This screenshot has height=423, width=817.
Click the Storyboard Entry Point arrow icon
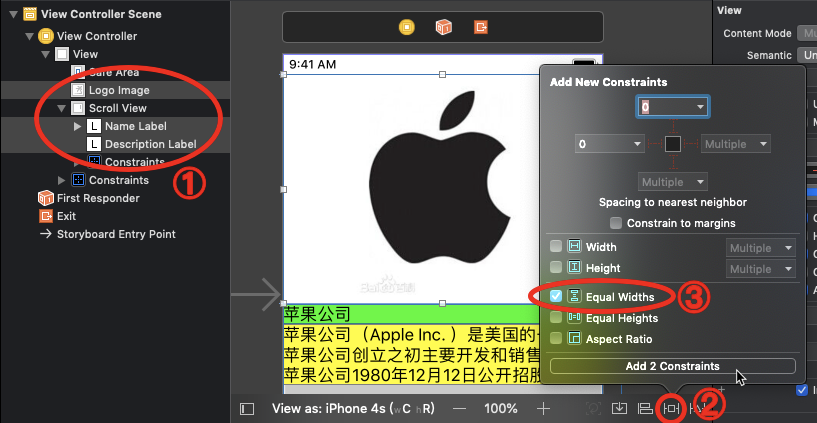click(x=46, y=234)
